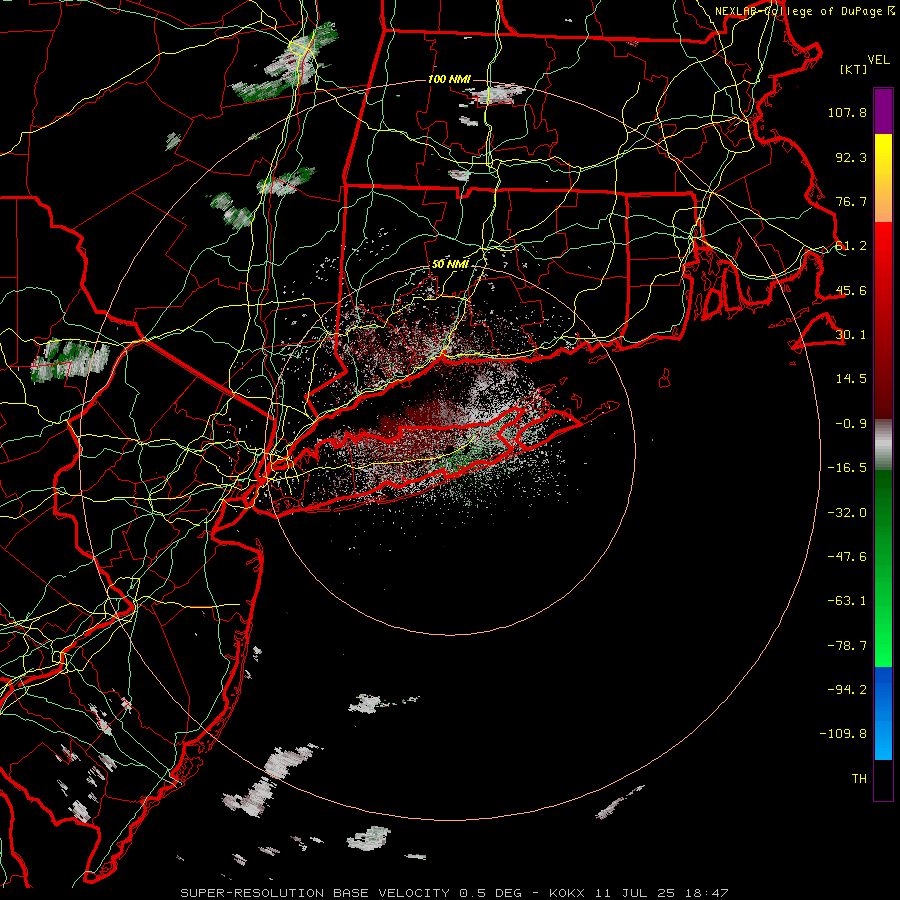Click the 11 JUL 25 date in caption
Viewport: 900px width, 900px height.
coord(634,893)
